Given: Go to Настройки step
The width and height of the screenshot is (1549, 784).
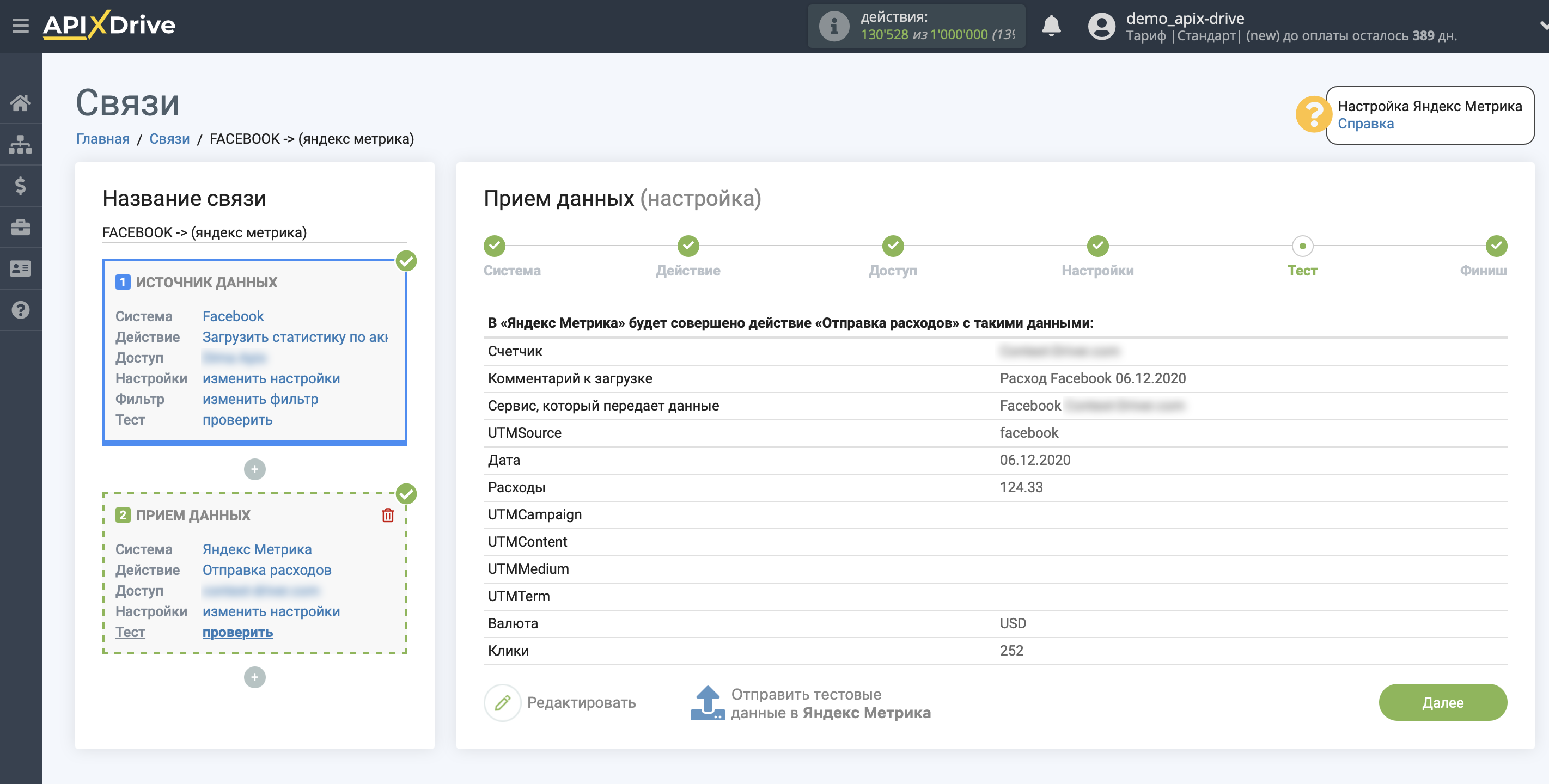Looking at the screenshot, I should 1097,246.
